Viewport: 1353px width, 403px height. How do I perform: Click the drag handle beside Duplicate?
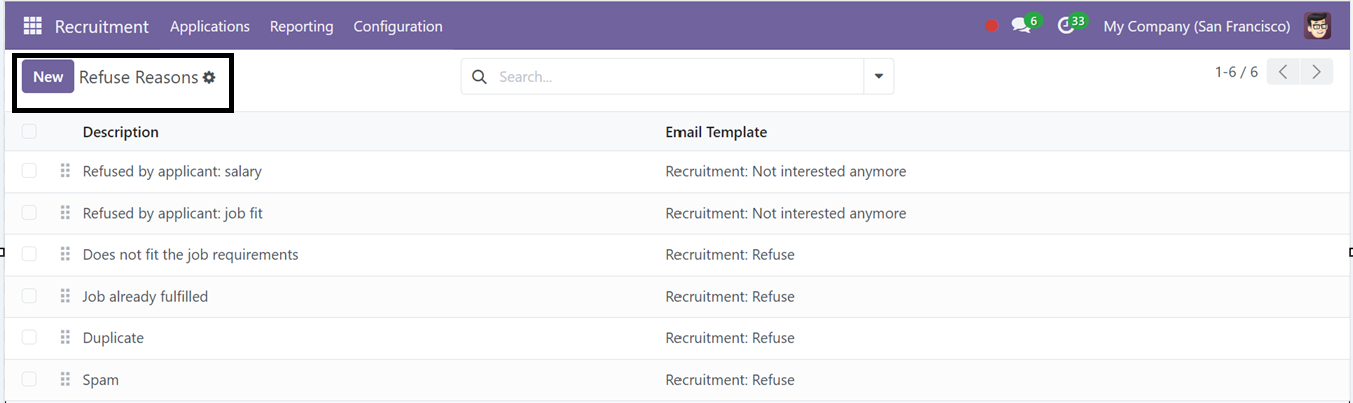pyautogui.click(x=65, y=338)
